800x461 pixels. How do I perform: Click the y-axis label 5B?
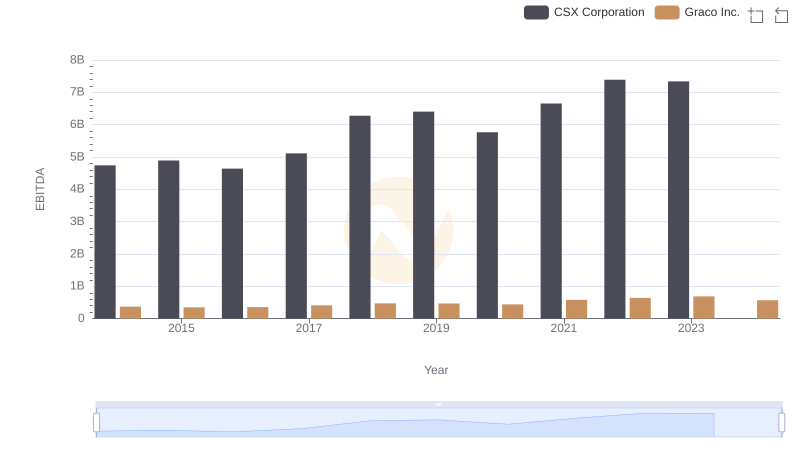(77, 157)
